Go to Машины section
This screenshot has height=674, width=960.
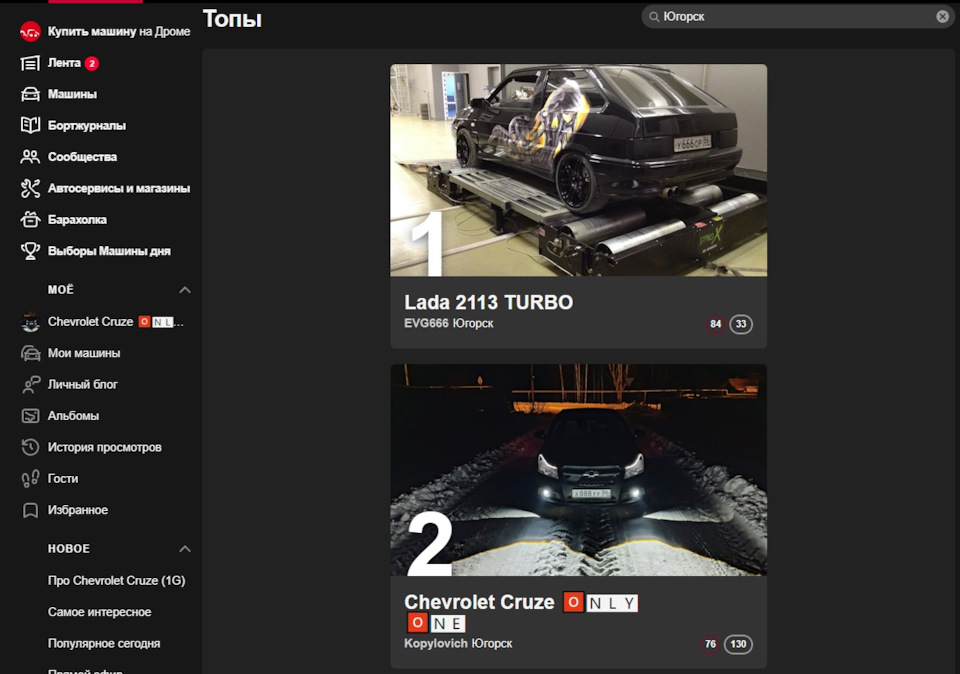72,94
